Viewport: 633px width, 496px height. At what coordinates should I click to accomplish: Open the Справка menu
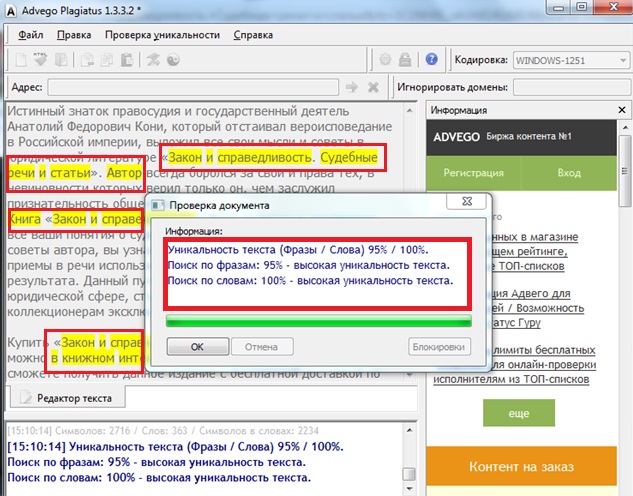(253, 35)
